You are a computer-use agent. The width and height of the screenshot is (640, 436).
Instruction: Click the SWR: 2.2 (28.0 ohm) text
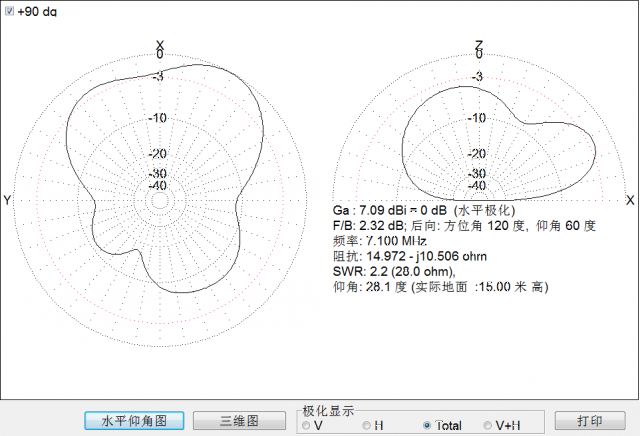point(394,271)
